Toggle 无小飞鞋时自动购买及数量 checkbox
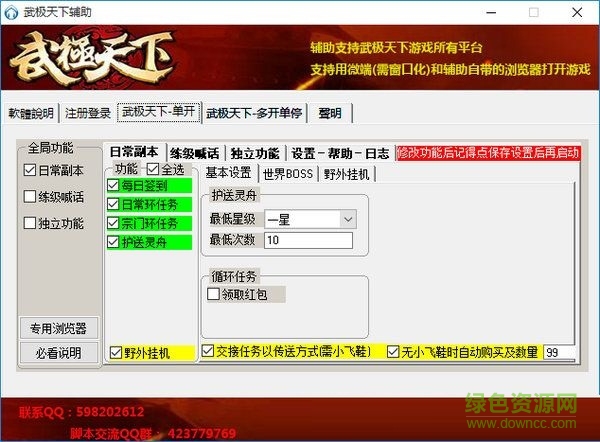This screenshot has width=600, height=442. coord(464,352)
